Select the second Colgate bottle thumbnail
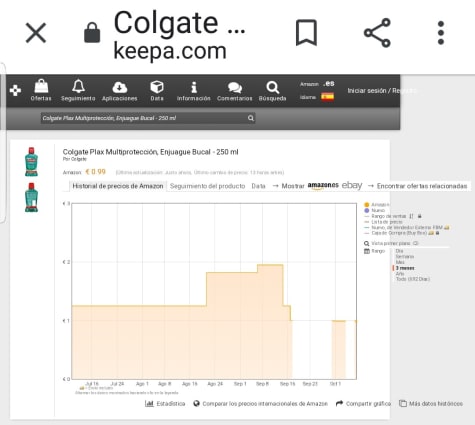The image size is (475, 425). [x=31, y=197]
